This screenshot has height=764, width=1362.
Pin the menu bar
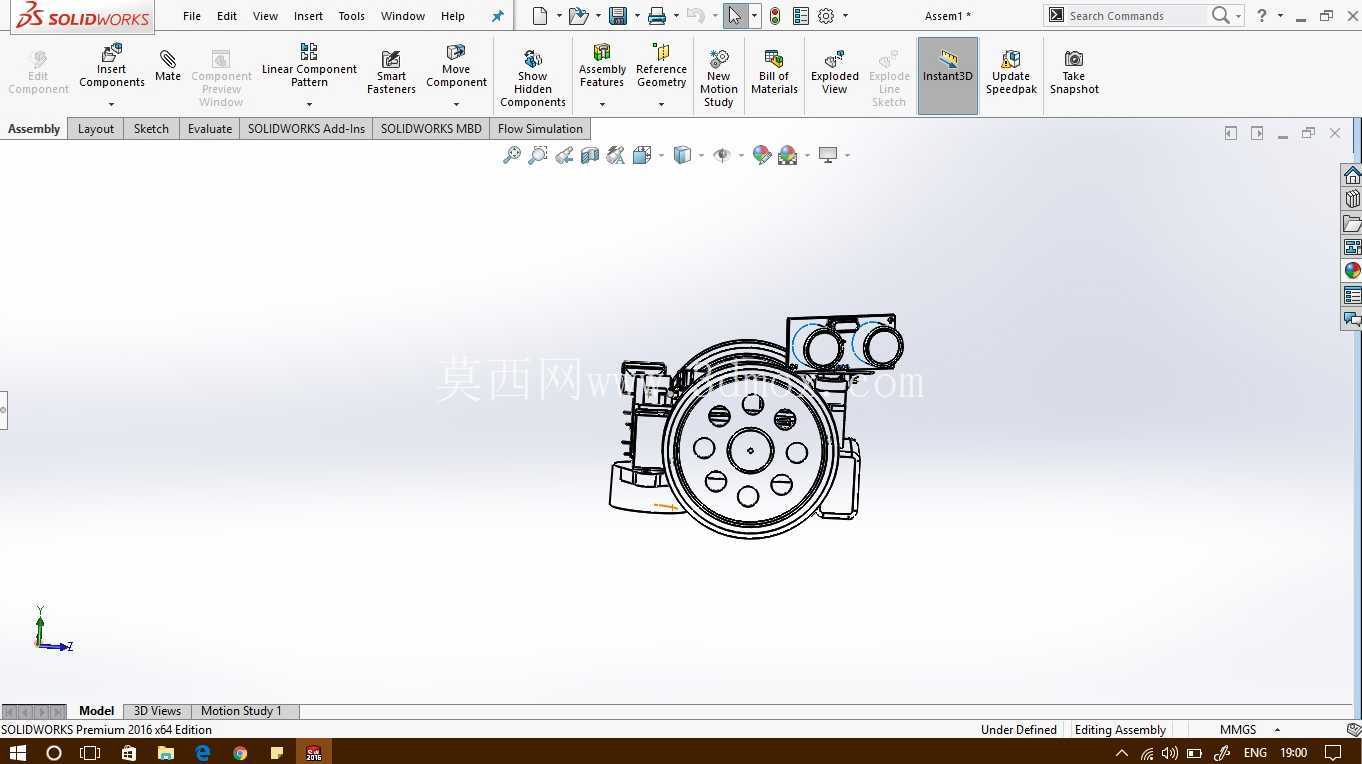click(x=498, y=16)
